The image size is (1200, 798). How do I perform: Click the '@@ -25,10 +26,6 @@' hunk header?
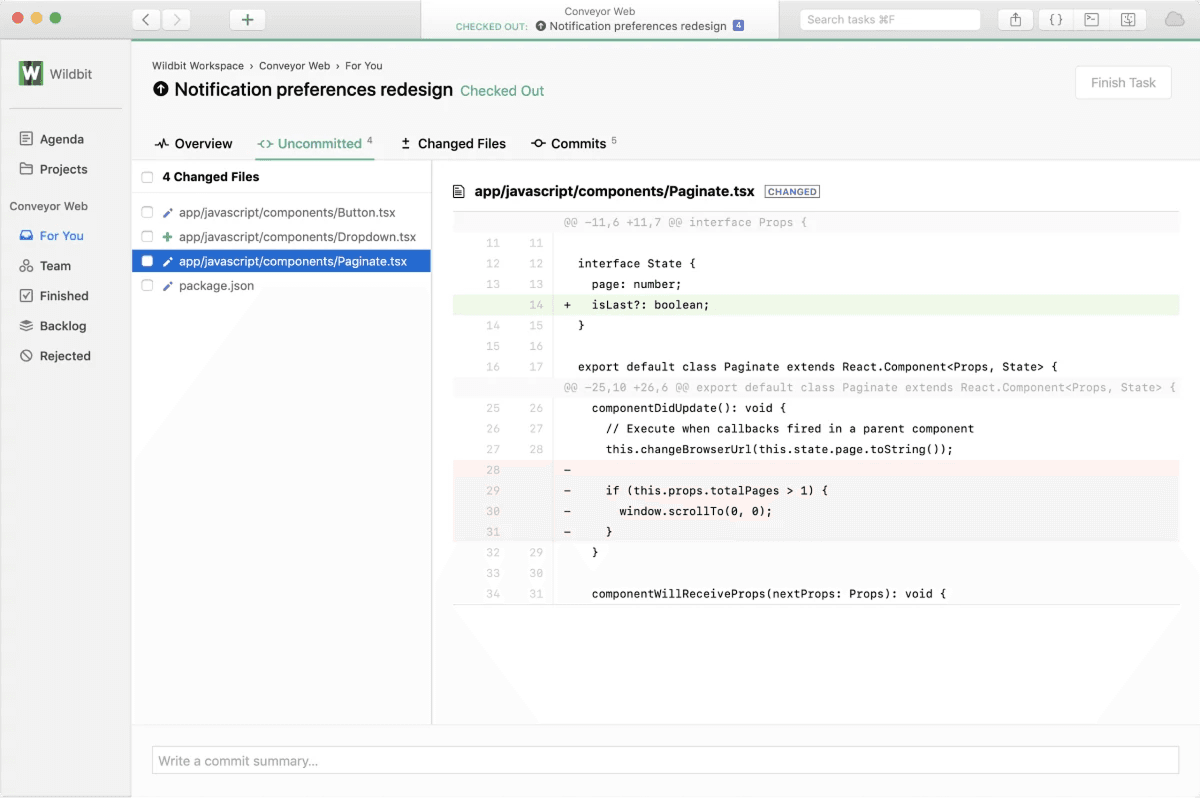816,387
